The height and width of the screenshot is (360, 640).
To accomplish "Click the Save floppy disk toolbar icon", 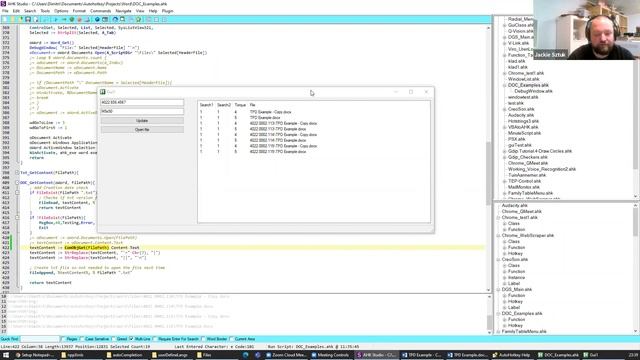I will pos(28,19).
